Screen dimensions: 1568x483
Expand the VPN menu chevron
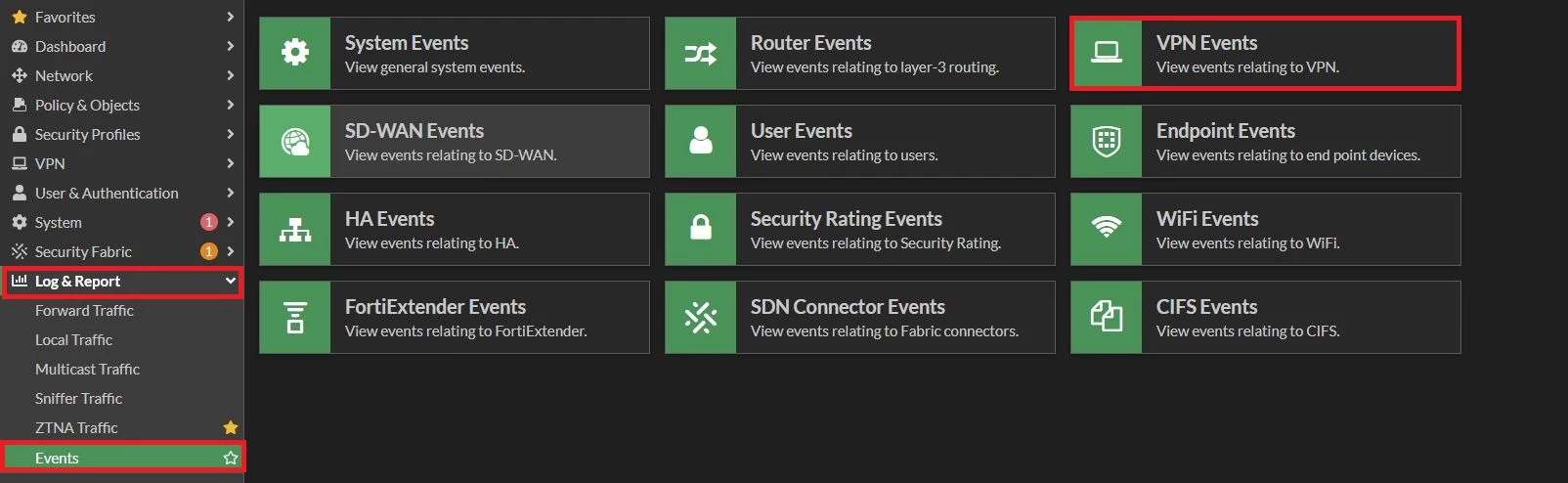(230, 163)
